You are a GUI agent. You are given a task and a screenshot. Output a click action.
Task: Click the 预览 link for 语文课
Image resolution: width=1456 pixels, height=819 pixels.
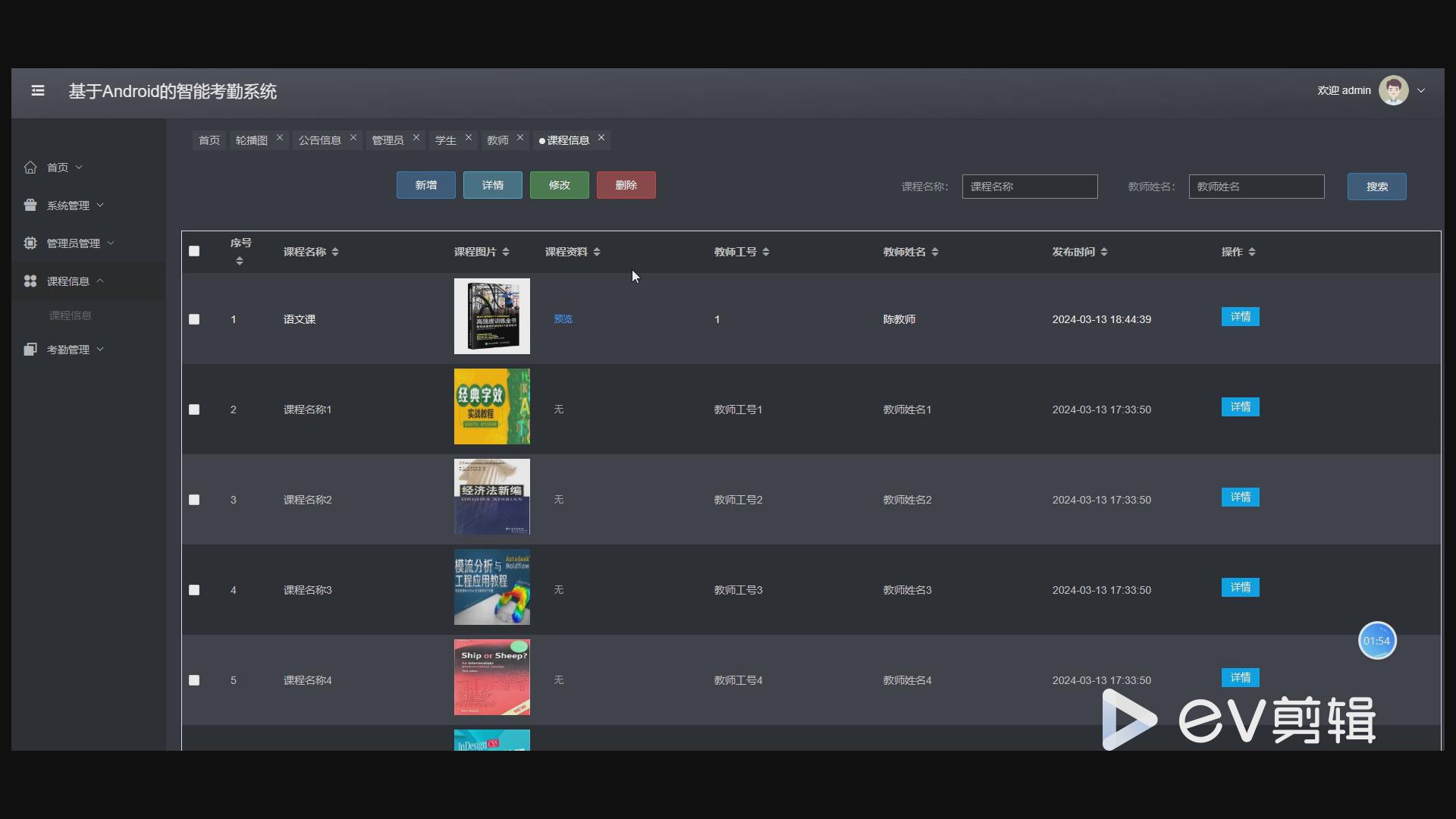click(563, 319)
